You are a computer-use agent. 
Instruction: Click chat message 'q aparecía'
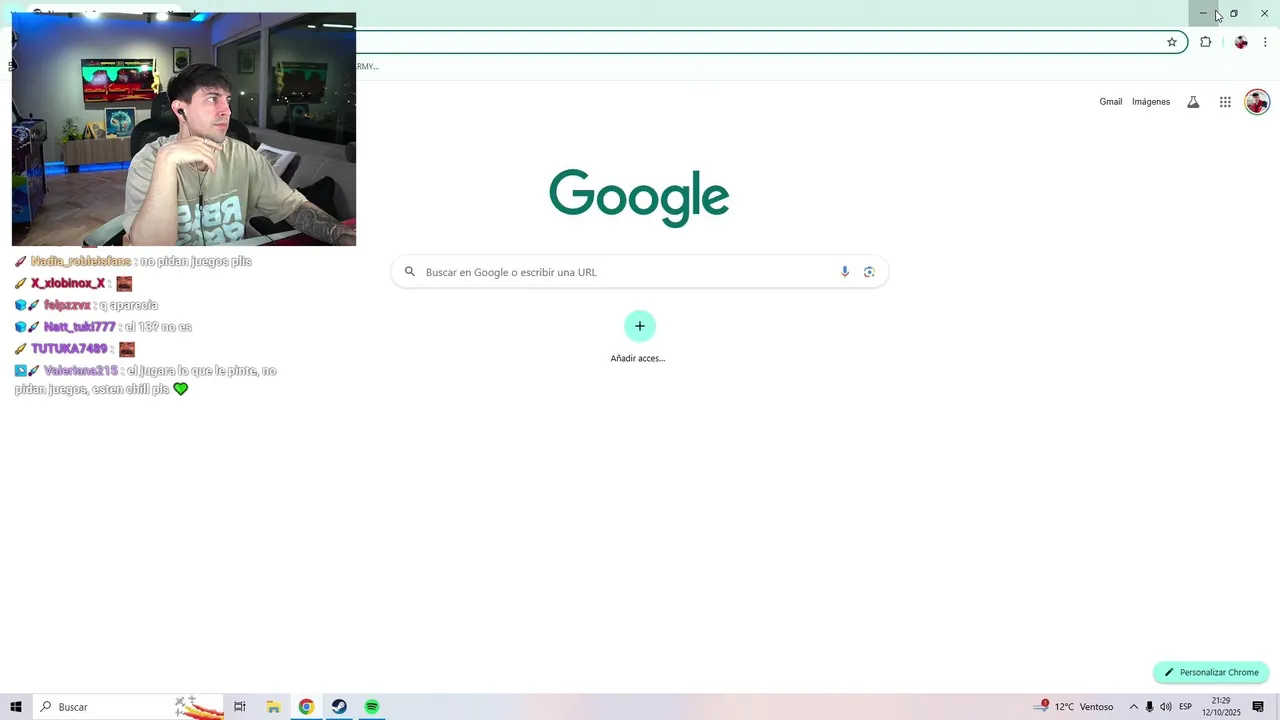(x=129, y=306)
